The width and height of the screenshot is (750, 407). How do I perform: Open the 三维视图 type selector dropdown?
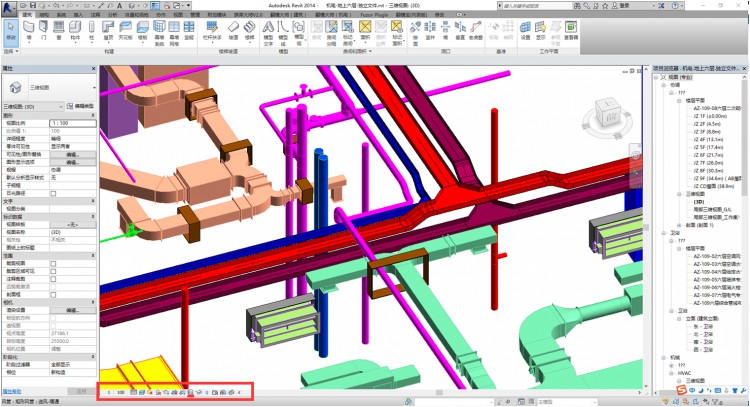pos(94,88)
